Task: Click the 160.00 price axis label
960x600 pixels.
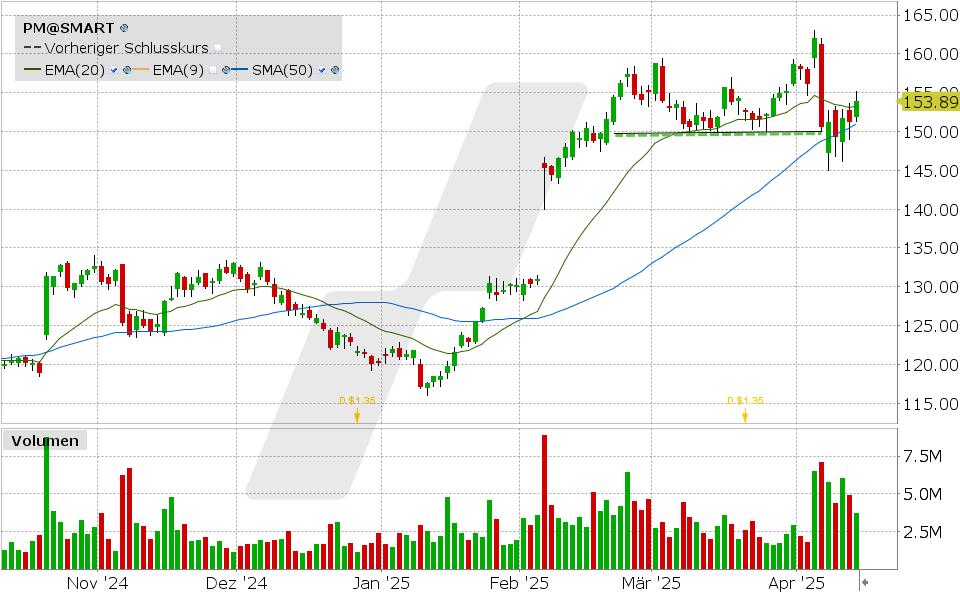Action: pyautogui.click(x=931, y=54)
